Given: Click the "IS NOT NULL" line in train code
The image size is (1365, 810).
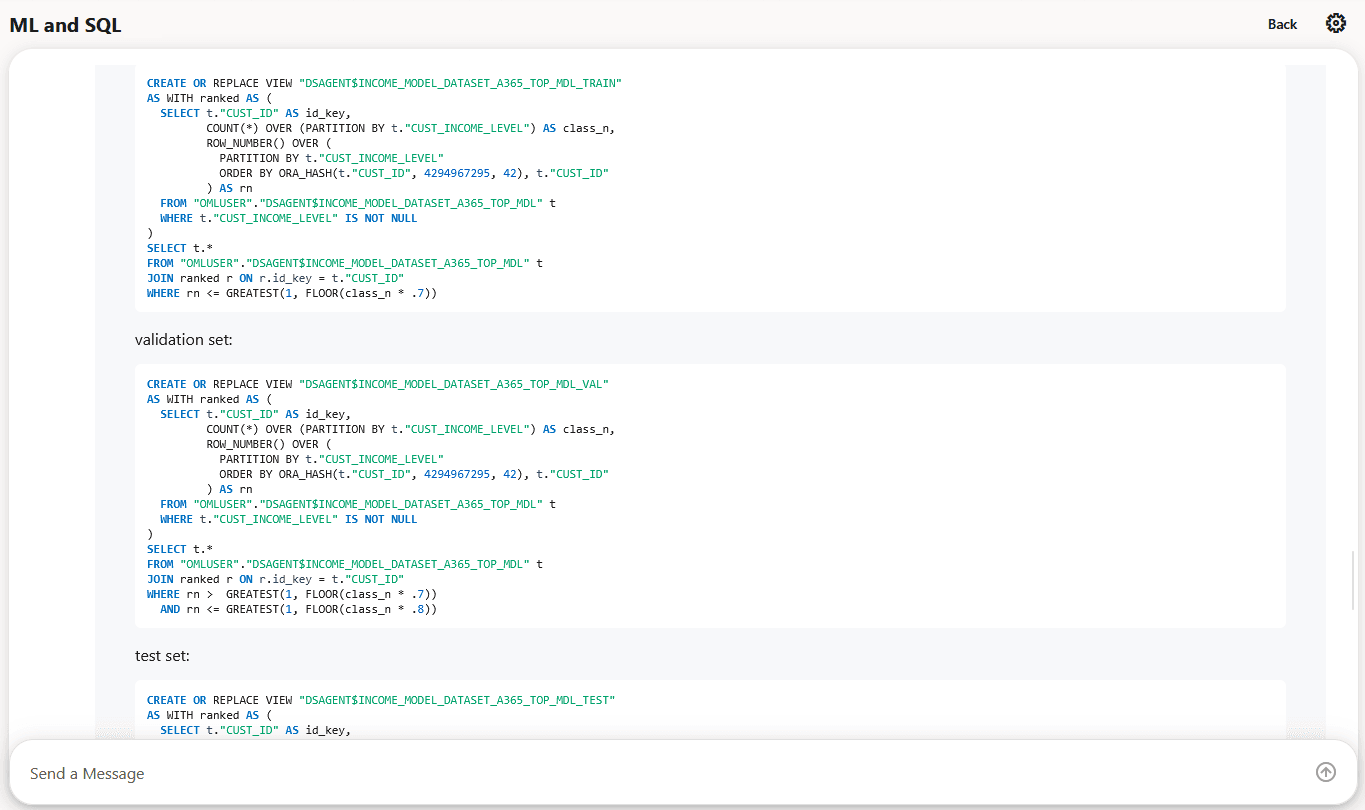Looking at the screenshot, I should point(289,218).
